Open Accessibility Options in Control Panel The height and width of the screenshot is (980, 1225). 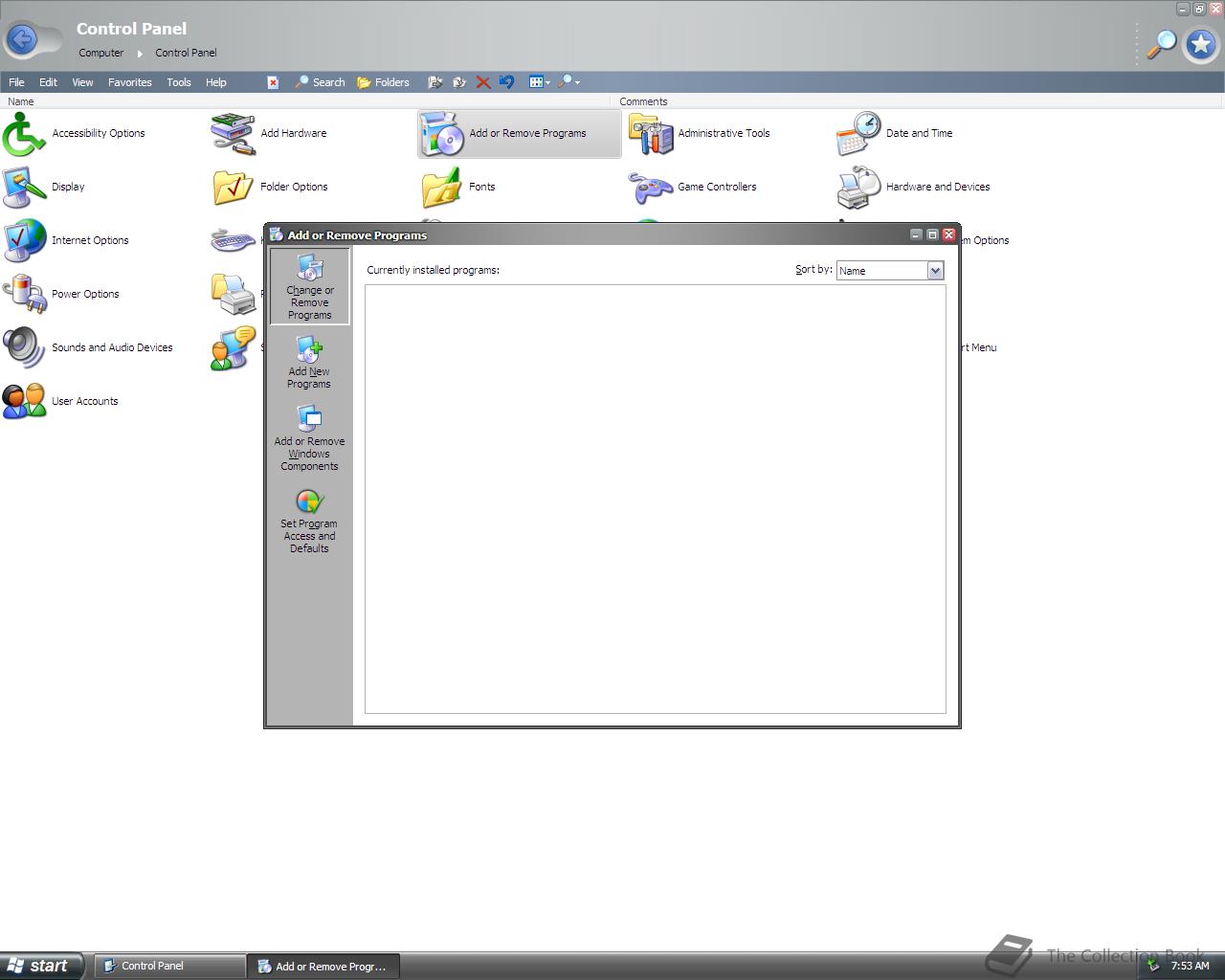(74, 134)
